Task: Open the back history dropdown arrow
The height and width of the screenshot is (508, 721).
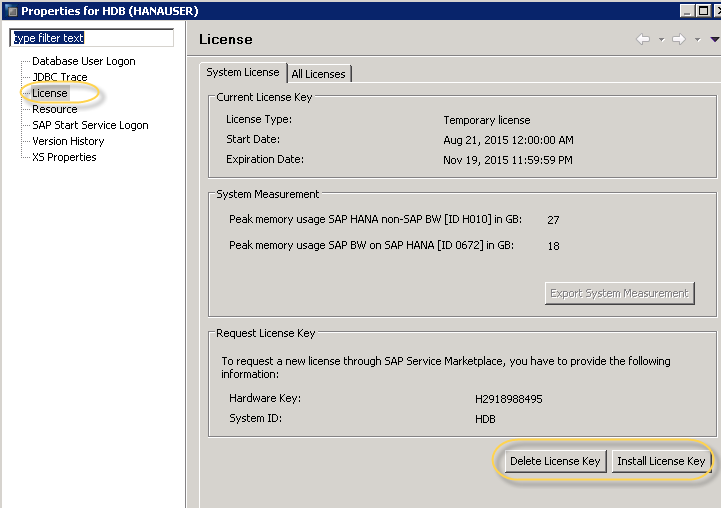Action: pos(661,40)
